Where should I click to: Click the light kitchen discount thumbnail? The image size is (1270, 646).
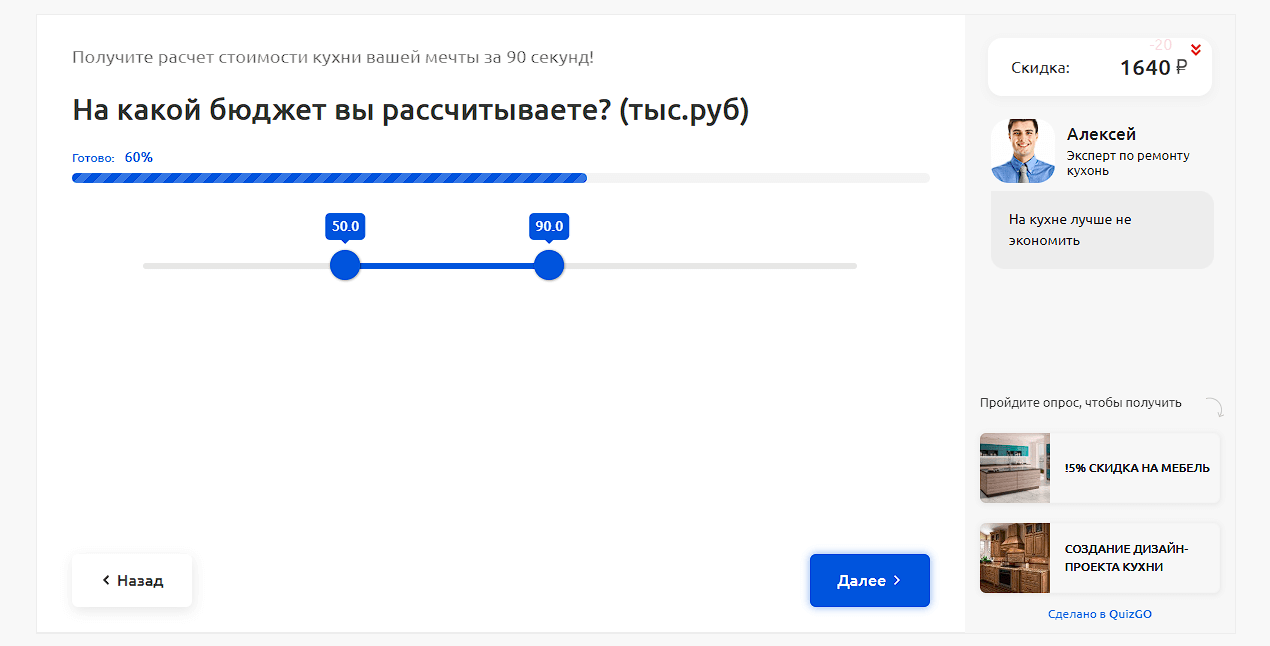[x=1015, y=467]
